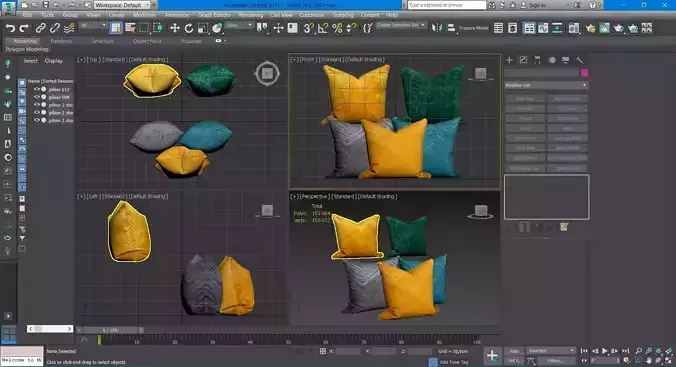The width and height of the screenshot is (676, 367).
Task: Select the Move tool
Action: pos(174,28)
